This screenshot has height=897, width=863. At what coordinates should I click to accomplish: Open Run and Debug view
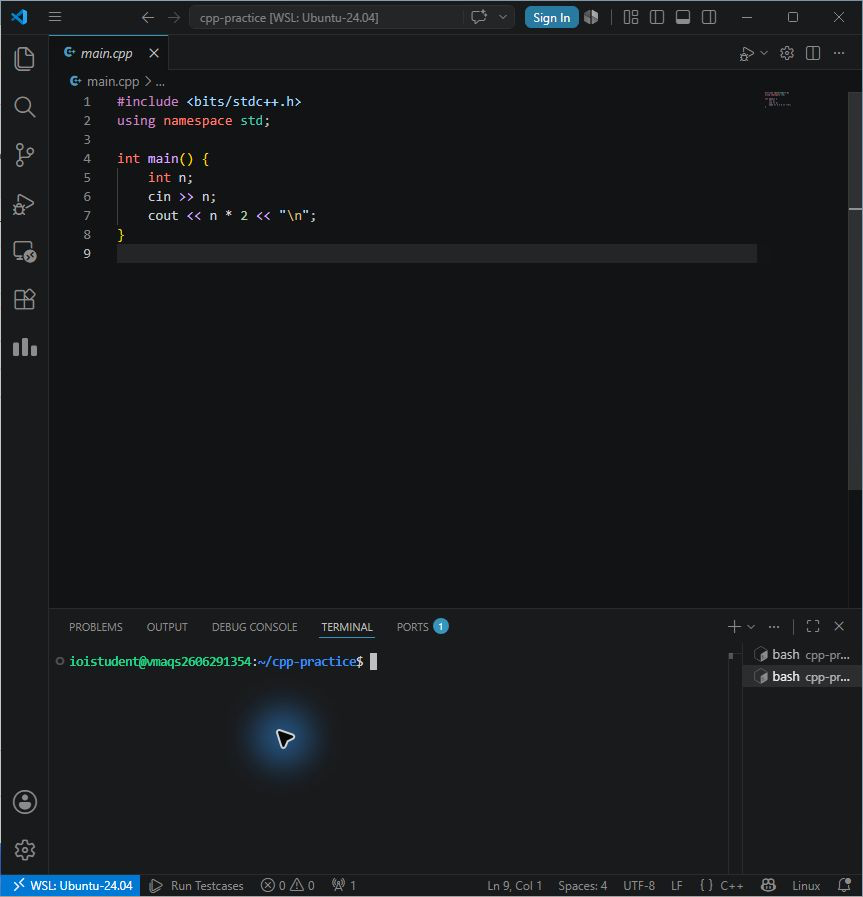[25, 204]
